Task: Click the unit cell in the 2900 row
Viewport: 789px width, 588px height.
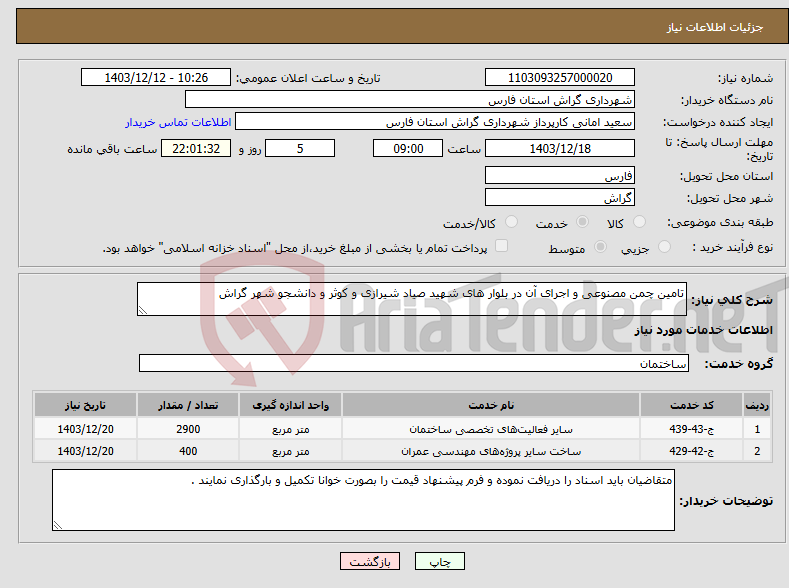Action: coord(291,429)
